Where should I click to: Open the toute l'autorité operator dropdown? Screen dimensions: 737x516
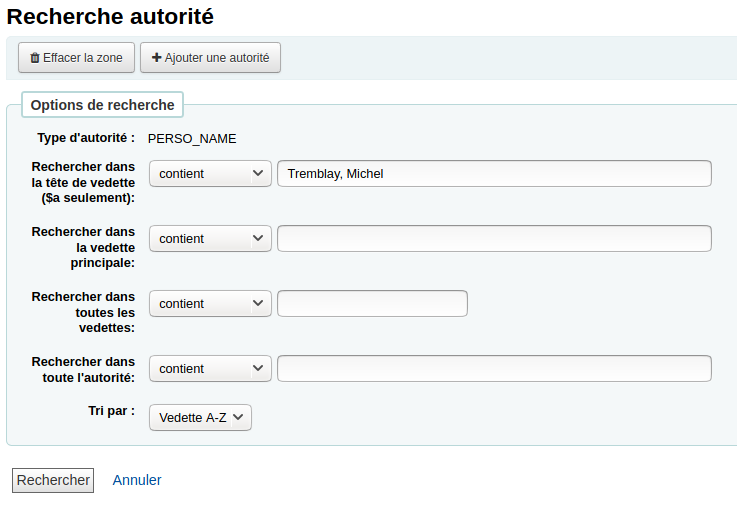210,368
